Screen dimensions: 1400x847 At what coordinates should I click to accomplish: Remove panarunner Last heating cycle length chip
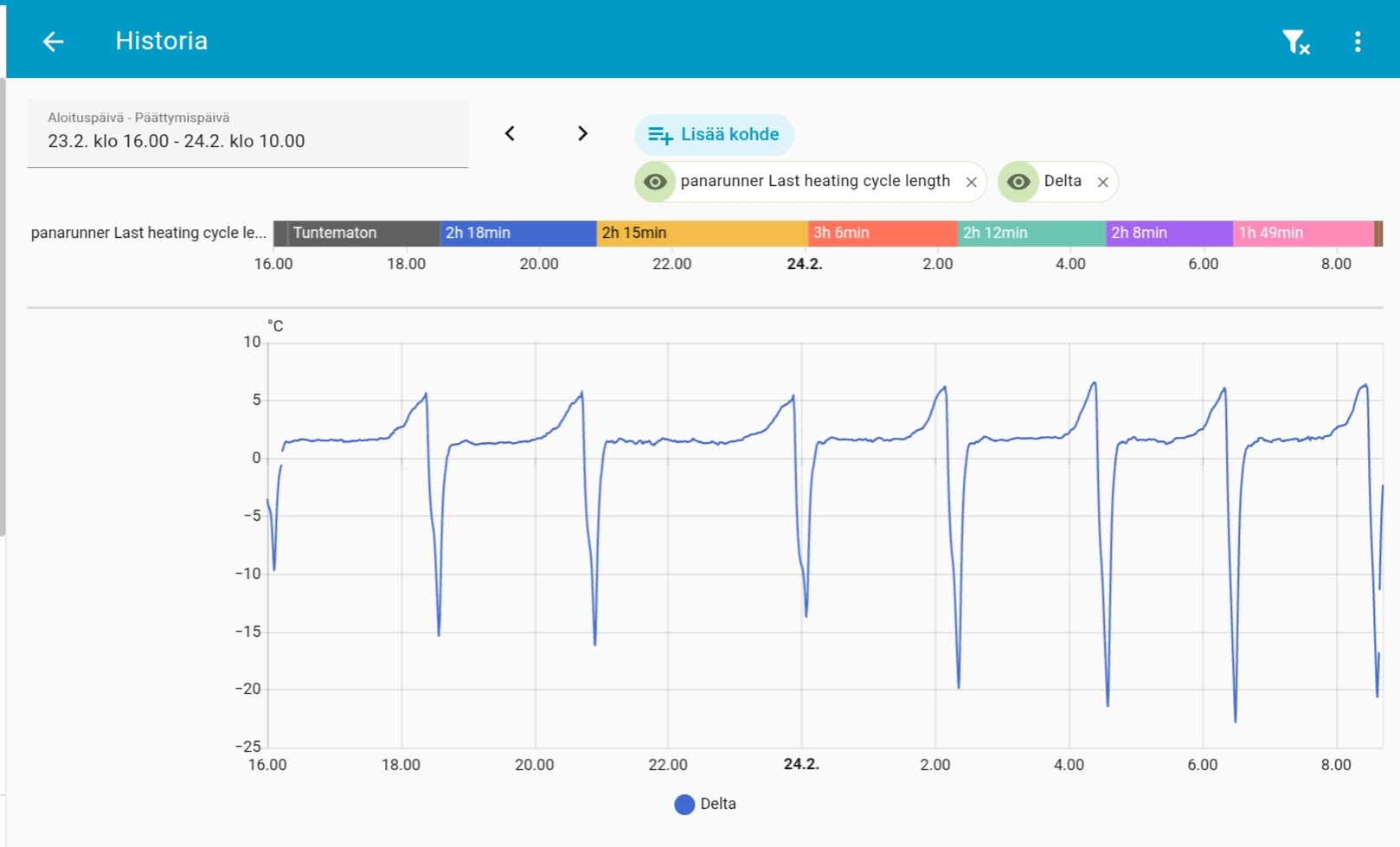coord(971,182)
